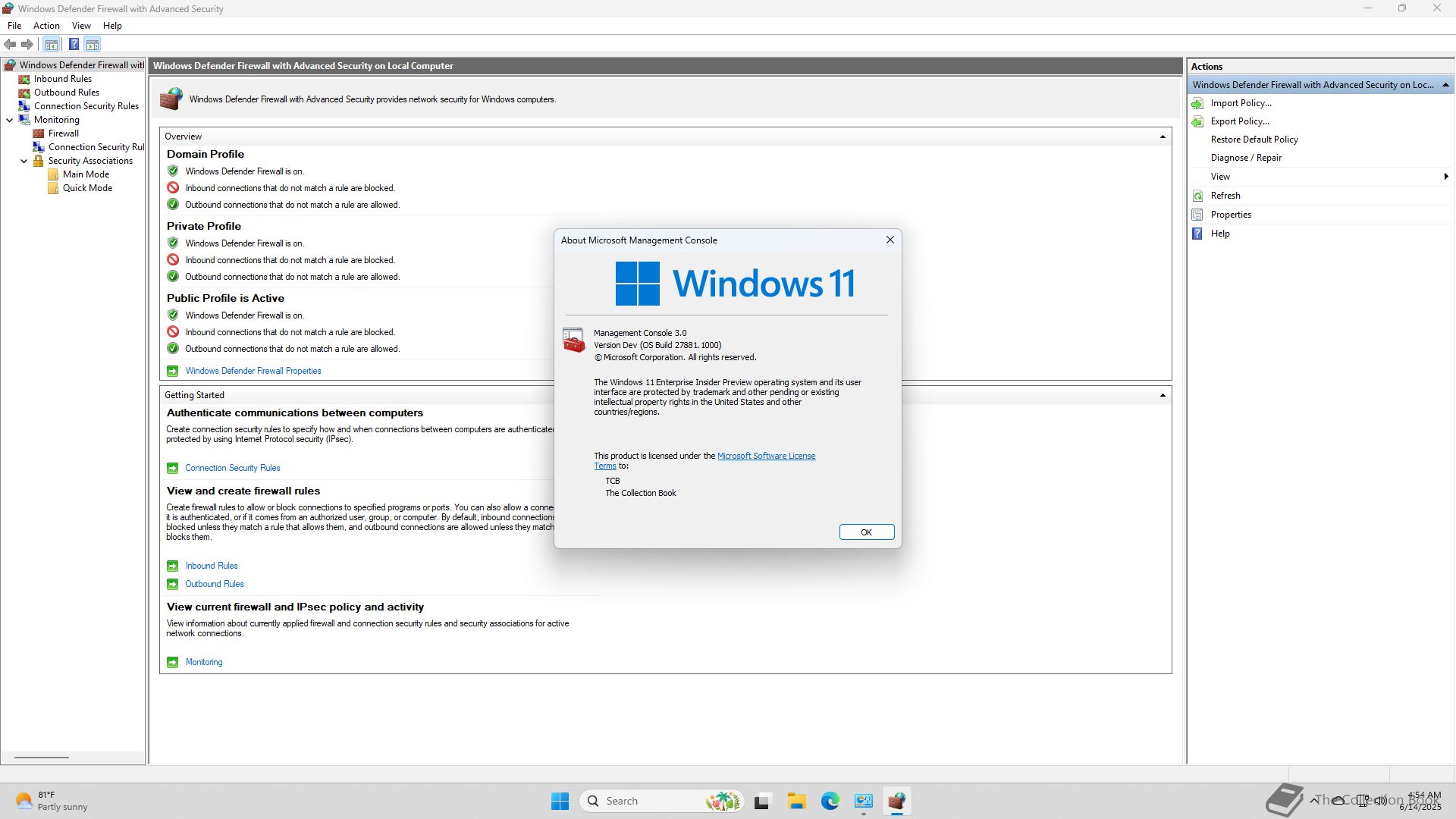Screen dimensions: 1456x819
Task: Collapse the Monitoring tree node
Action: [x=10, y=120]
